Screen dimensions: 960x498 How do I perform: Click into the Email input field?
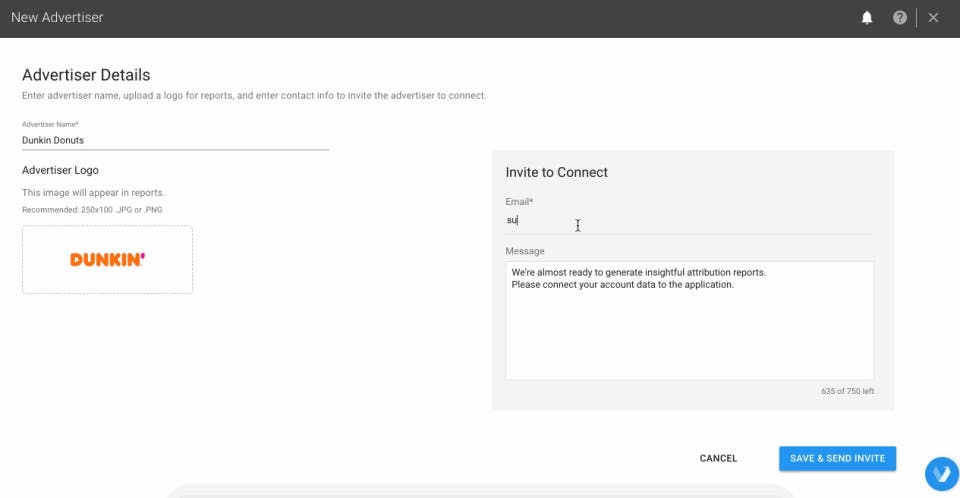click(688, 221)
